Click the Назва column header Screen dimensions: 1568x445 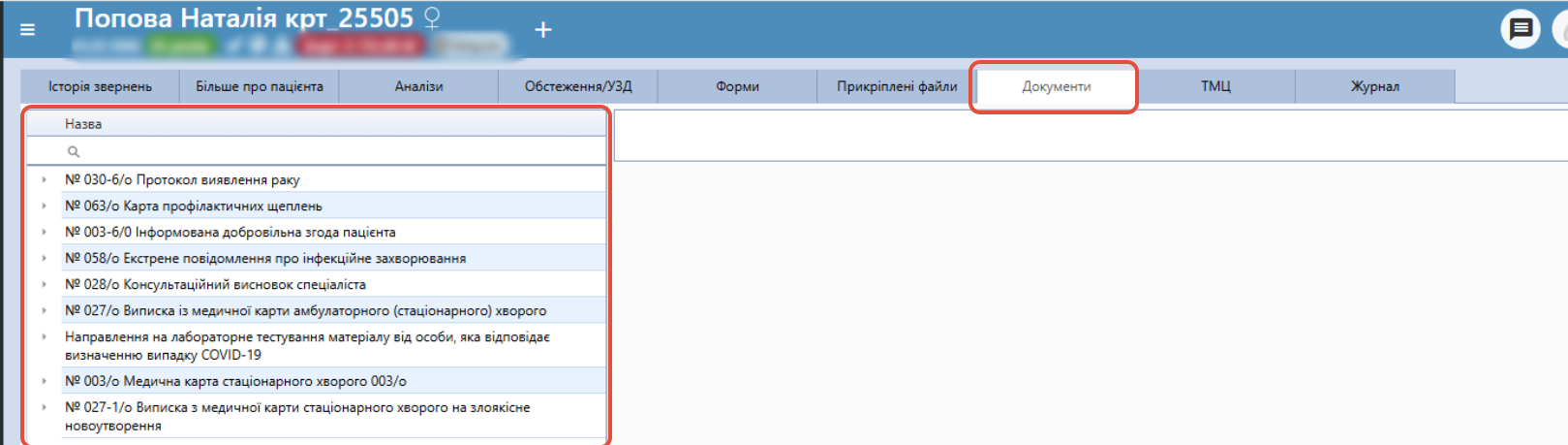(316, 124)
